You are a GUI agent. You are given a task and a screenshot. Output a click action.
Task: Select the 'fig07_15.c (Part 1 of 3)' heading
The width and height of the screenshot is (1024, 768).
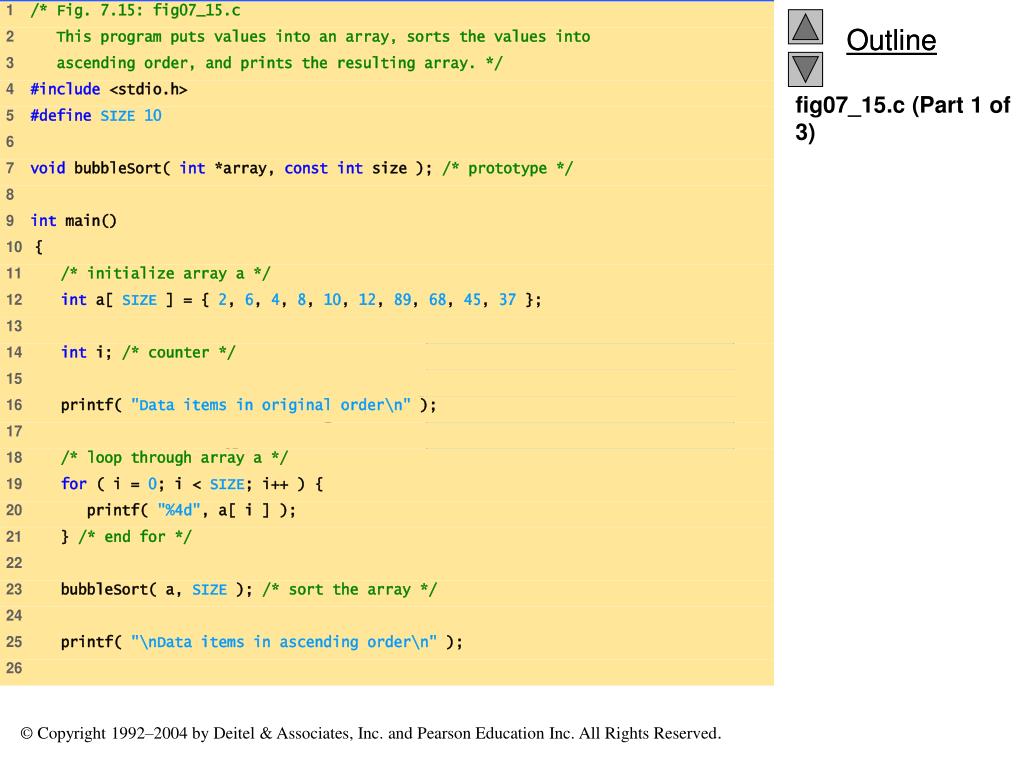click(x=903, y=118)
